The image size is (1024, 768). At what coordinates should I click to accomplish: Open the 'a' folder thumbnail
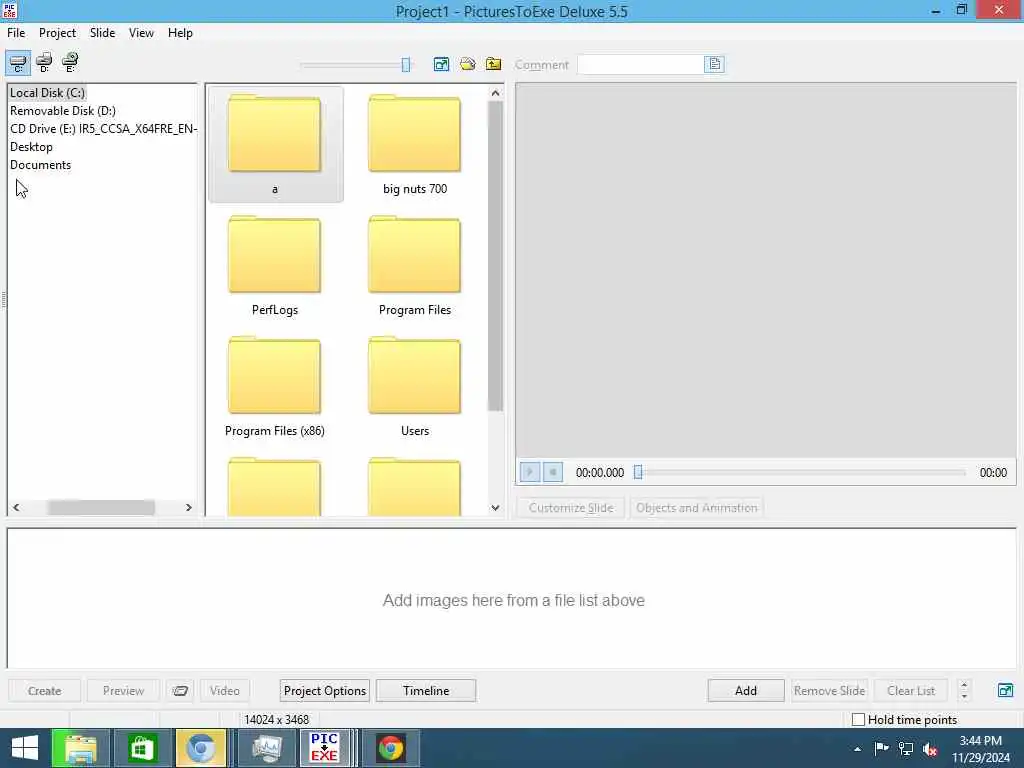coord(275,144)
